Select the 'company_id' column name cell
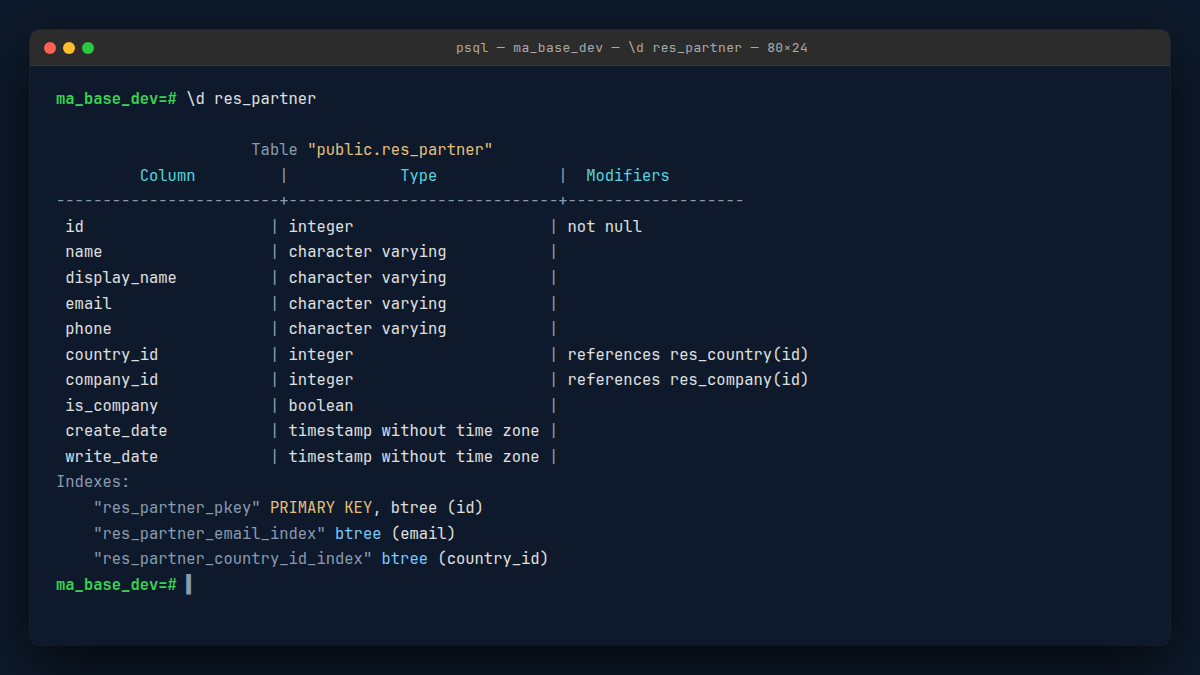This screenshot has height=675, width=1200. (112, 380)
